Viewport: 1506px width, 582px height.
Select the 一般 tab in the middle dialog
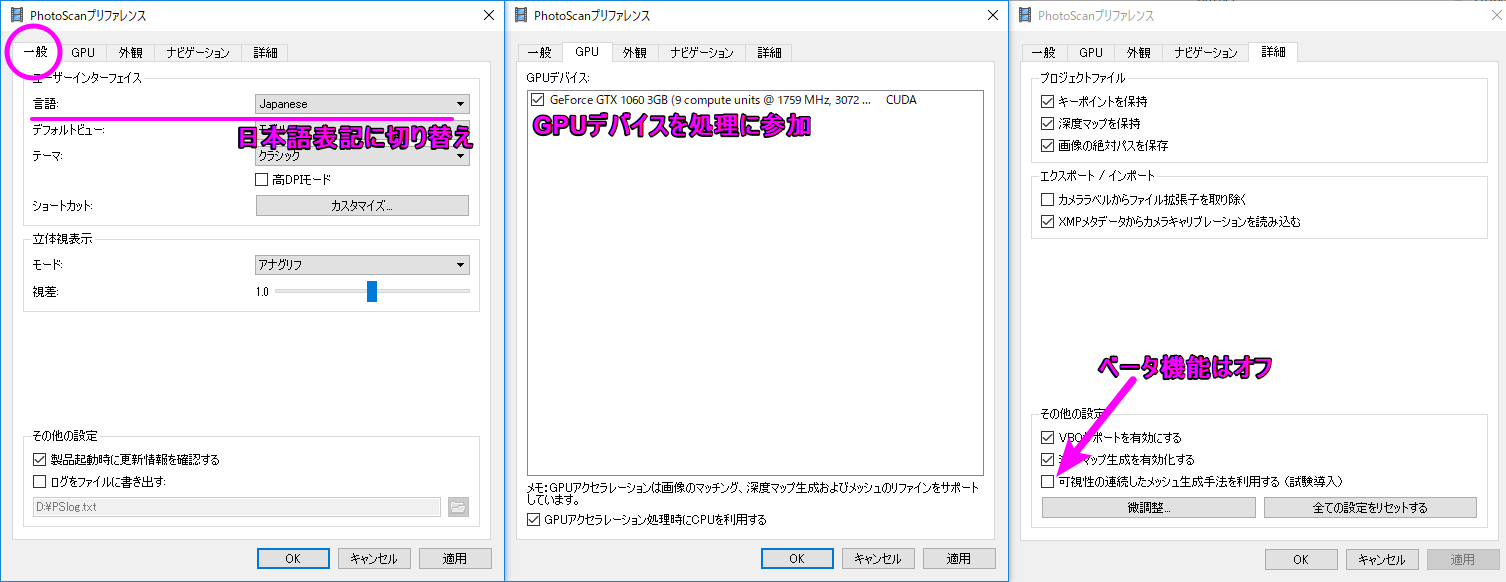539,53
